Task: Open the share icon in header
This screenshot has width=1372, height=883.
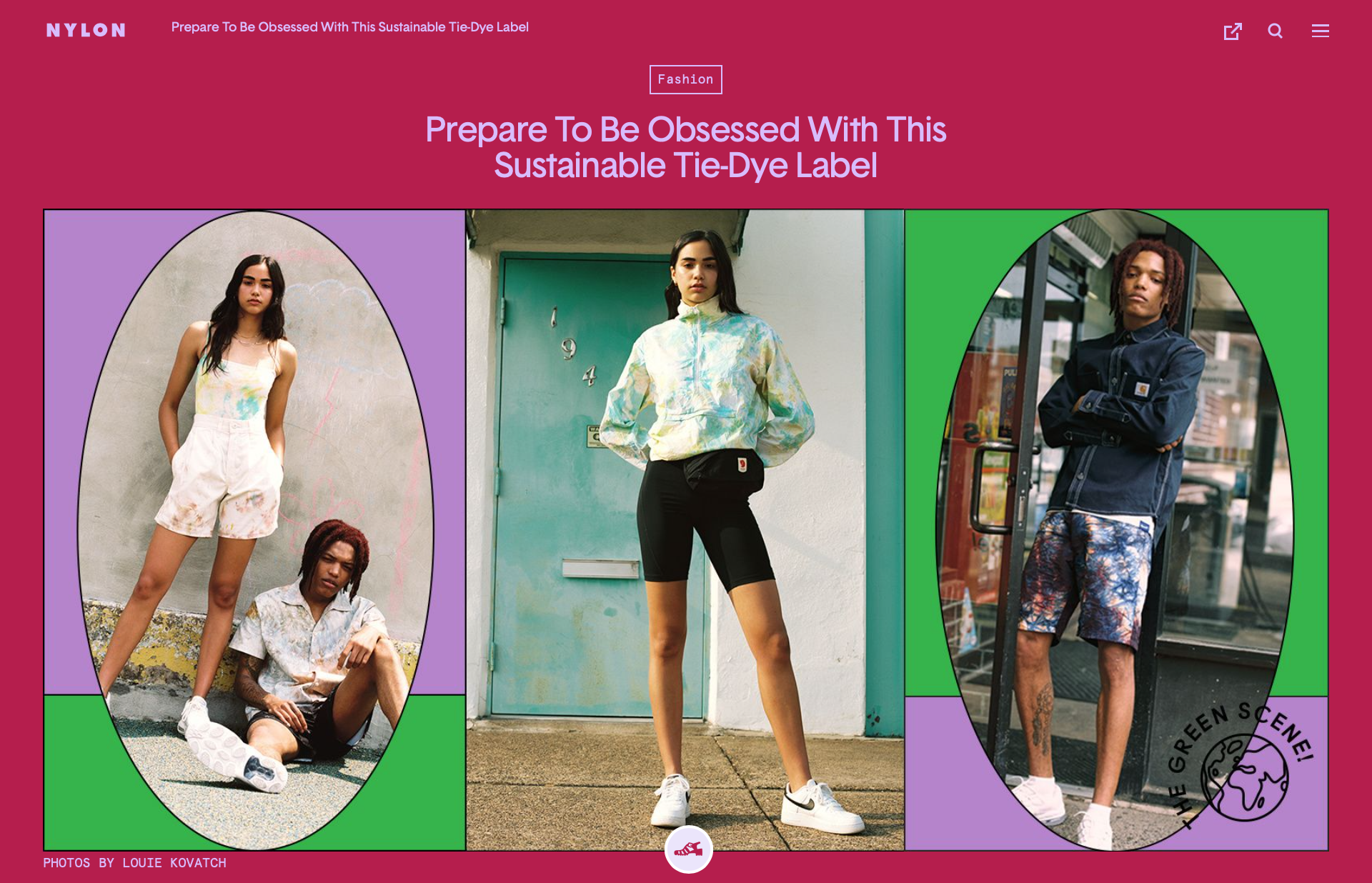Action: pos(1233,31)
